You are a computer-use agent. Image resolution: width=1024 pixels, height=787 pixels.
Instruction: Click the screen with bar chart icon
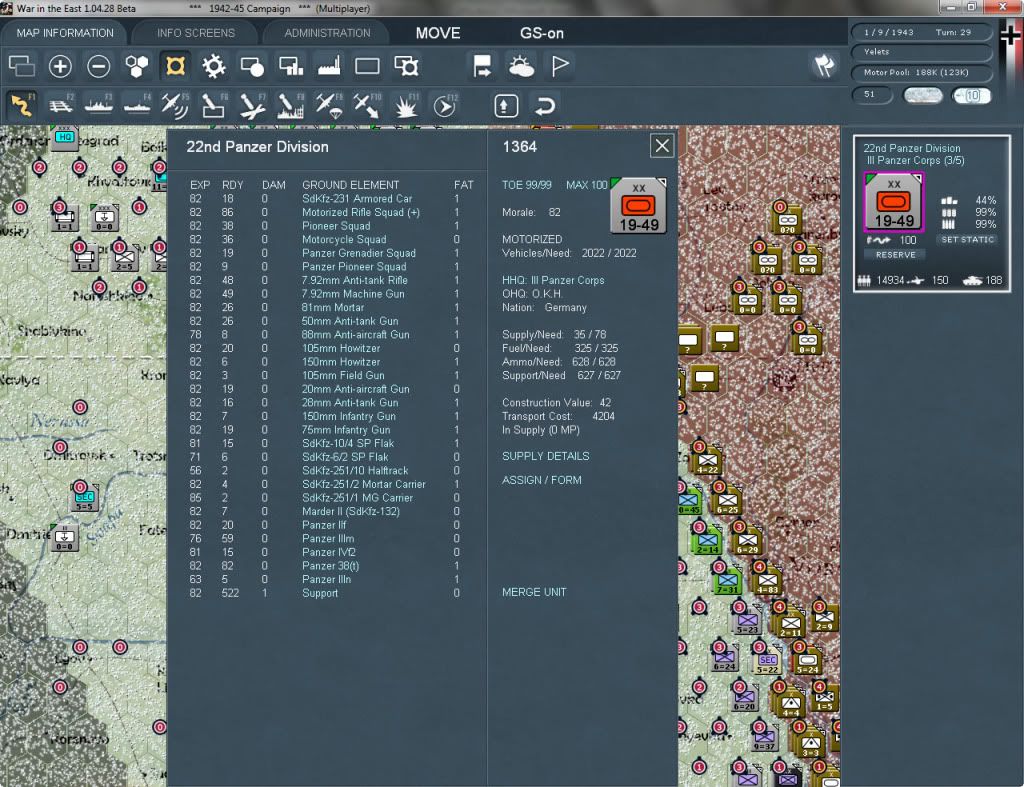tap(291, 66)
